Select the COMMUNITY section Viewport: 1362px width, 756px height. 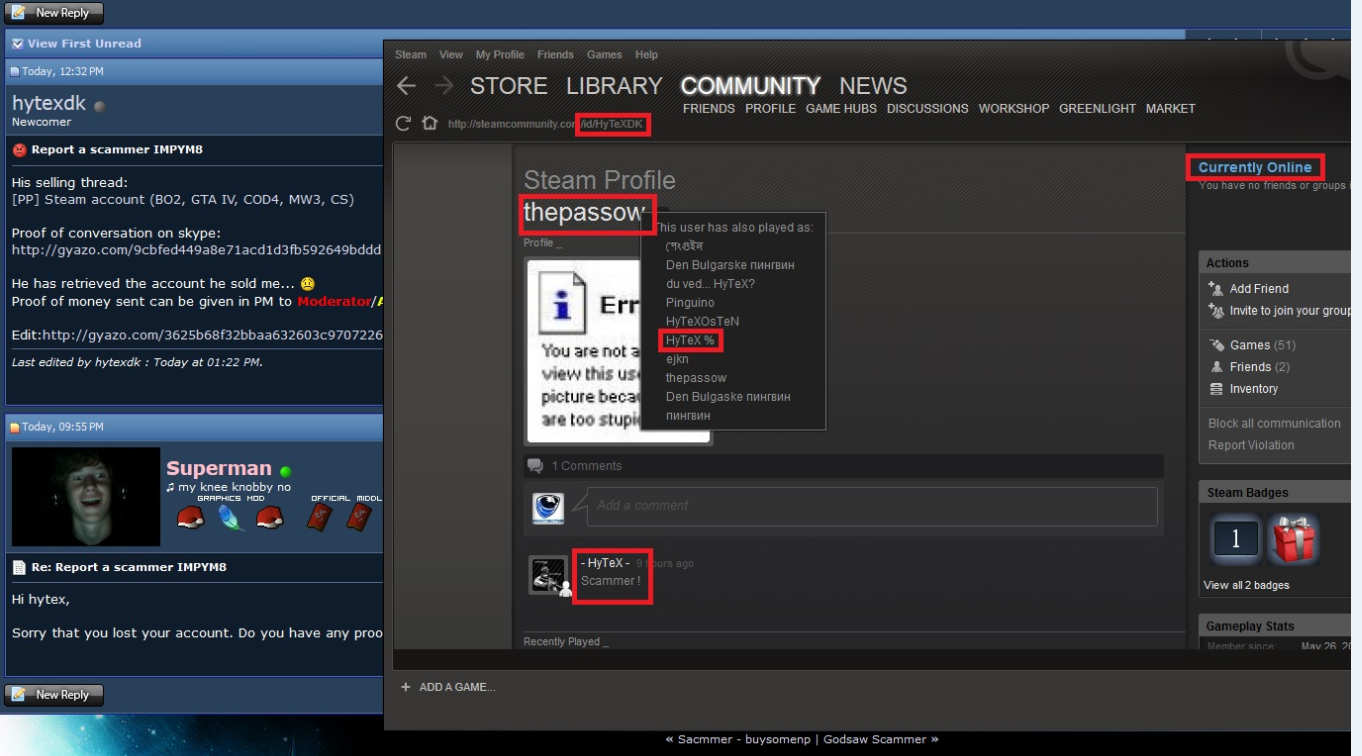tap(750, 86)
